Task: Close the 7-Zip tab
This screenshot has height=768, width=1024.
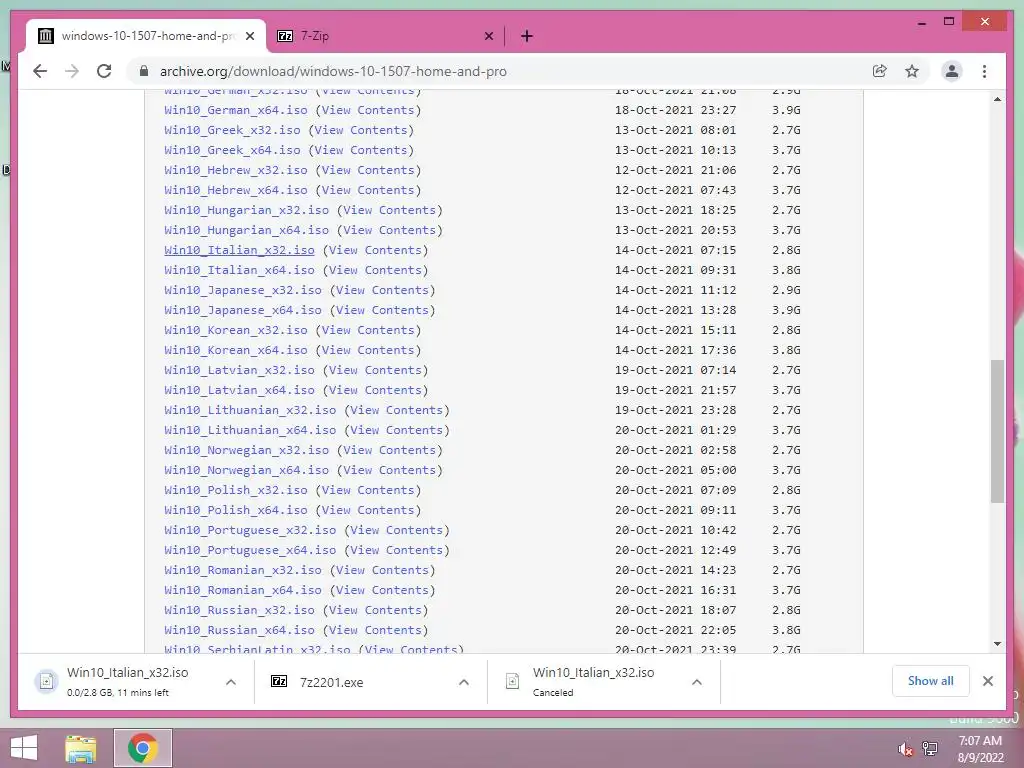Action: (x=488, y=36)
